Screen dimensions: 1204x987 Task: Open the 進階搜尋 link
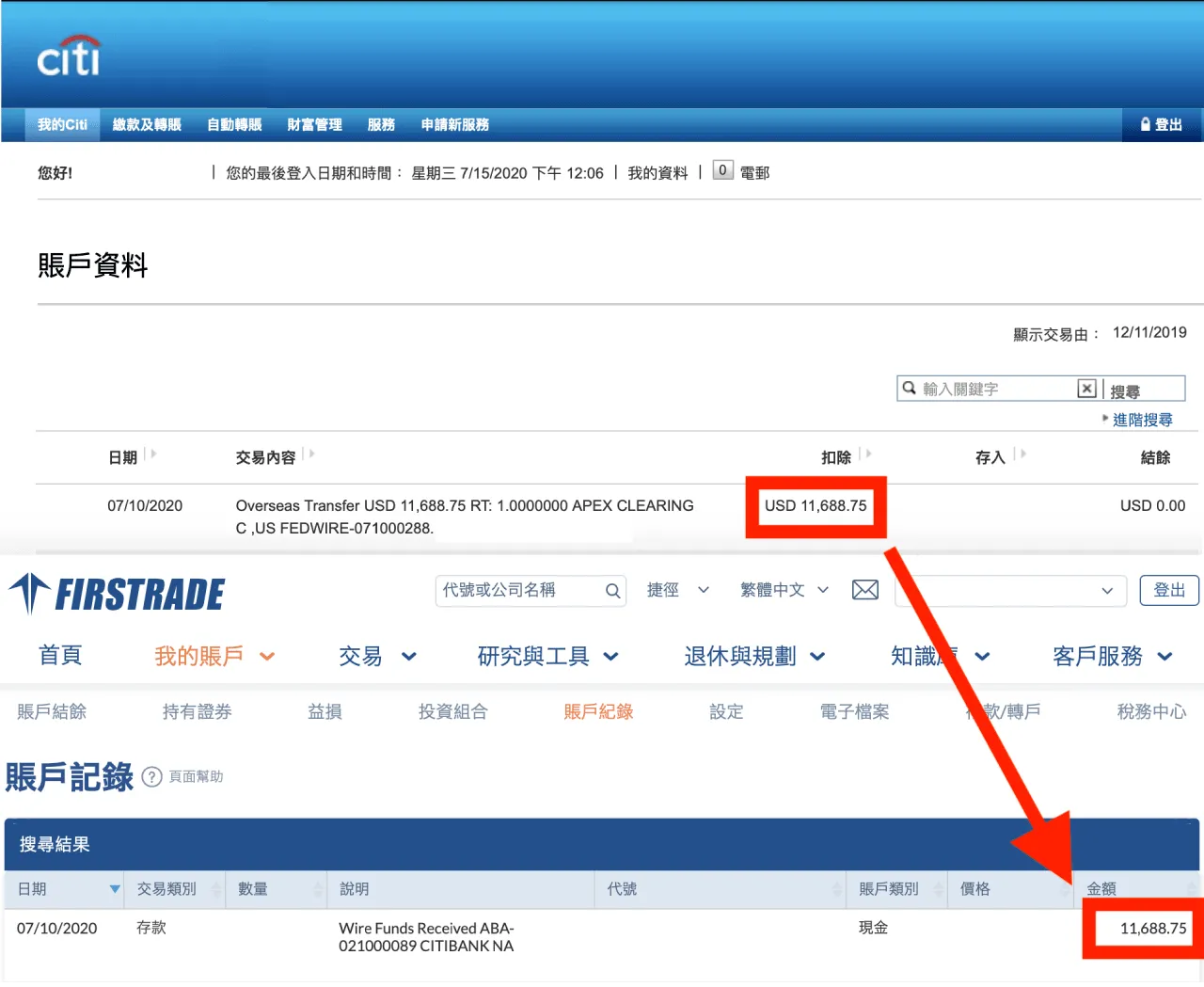[1142, 420]
